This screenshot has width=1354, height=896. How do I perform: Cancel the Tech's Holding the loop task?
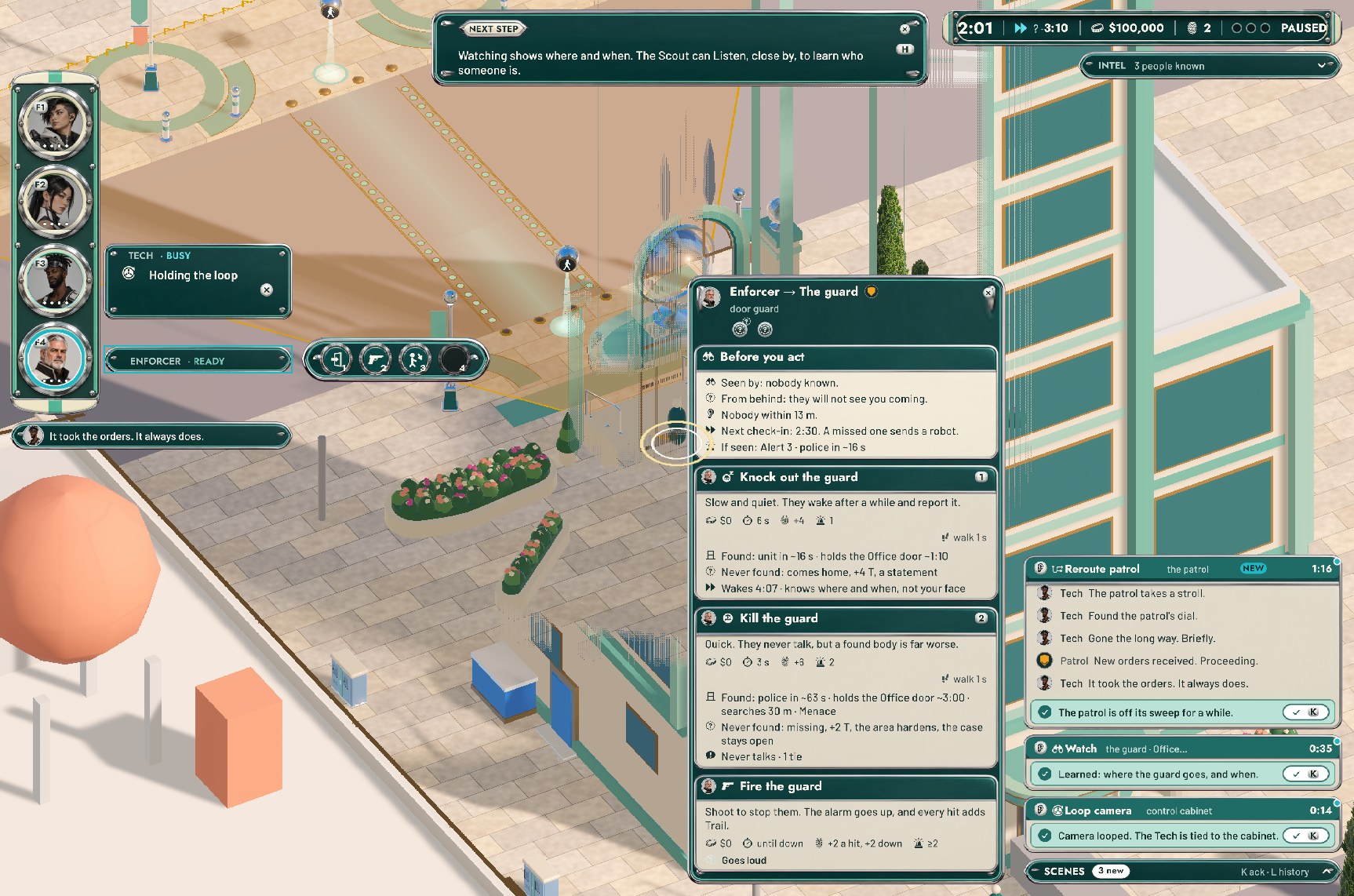[x=267, y=290]
